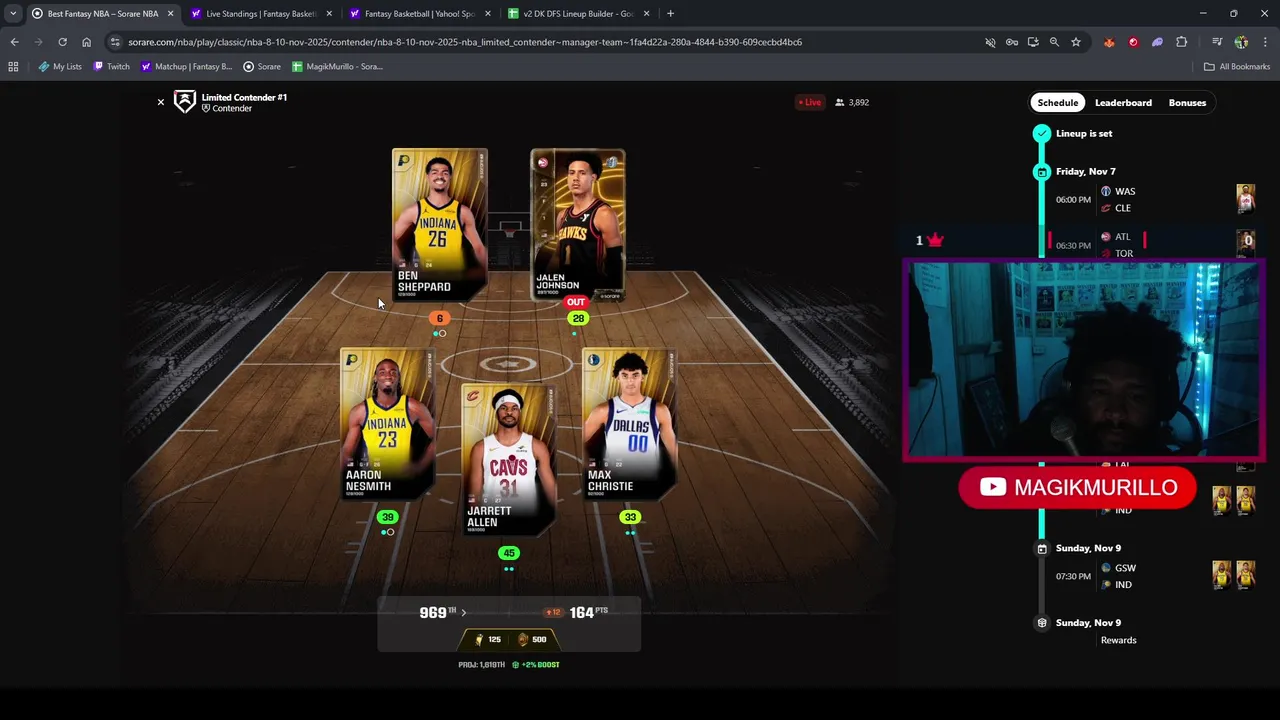Screen dimensions: 1280x720
Task: Click Jalen Johnson's score badge 28
Action: 578,318
